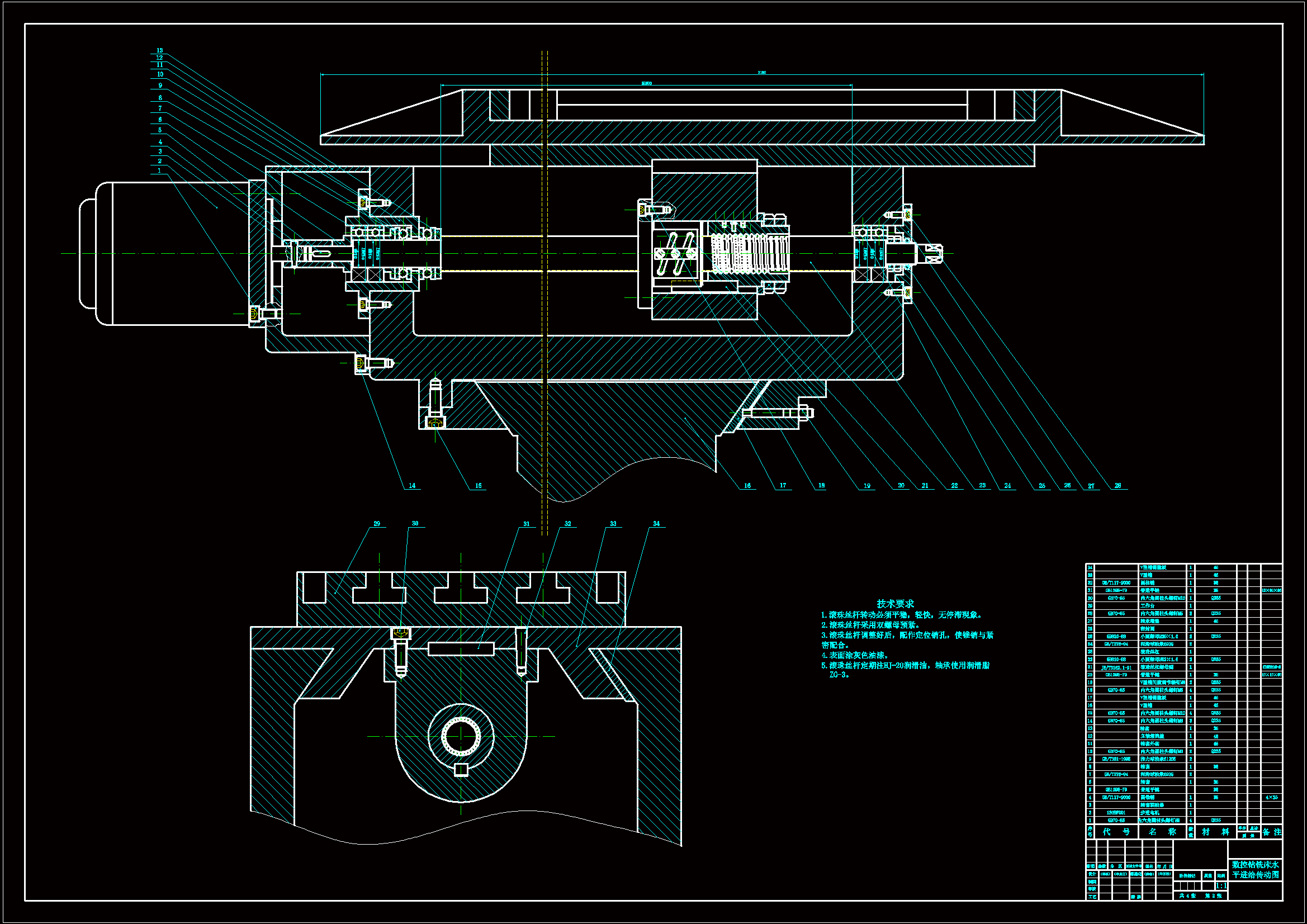Select the circular screw bore in lower view
Screen dimensions: 1307x924
point(461,736)
